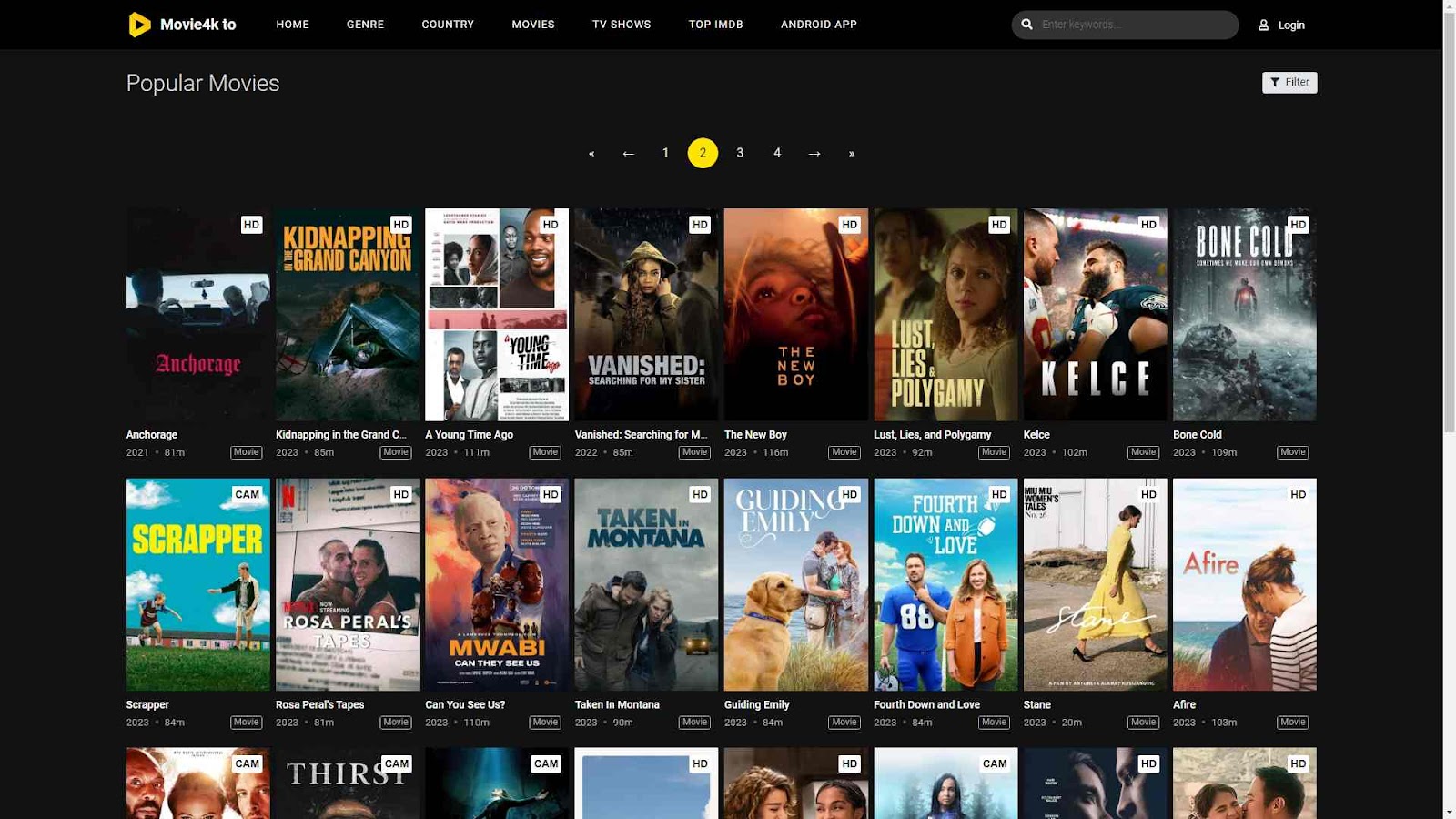Click Lust, Lies, and Polygamy title
This screenshot has width=1456, height=819.
[933, 435]
